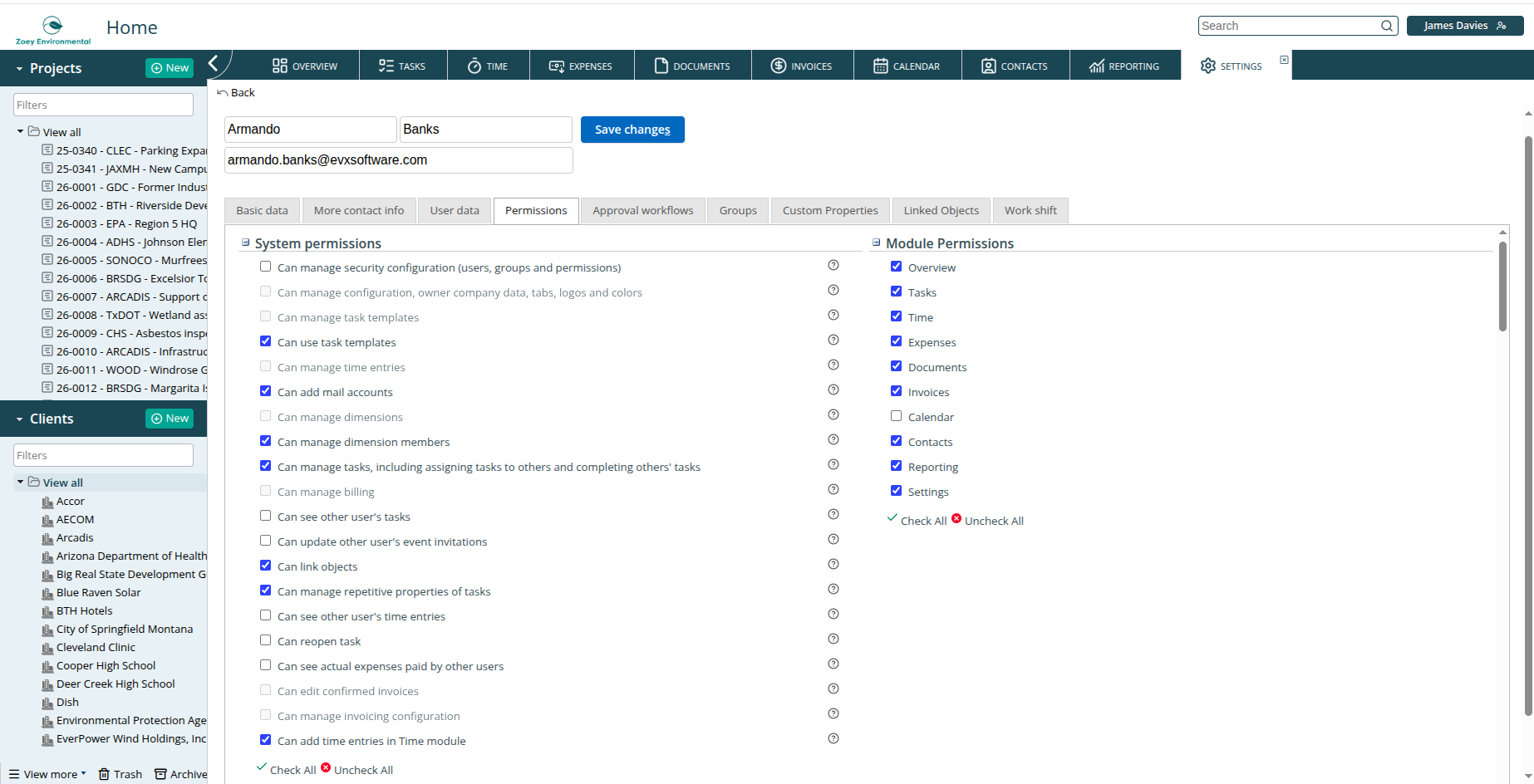Collapse the left sidebar with the chevron
The height and width of the screenshot is (784, 1534).
pos(214,63)
